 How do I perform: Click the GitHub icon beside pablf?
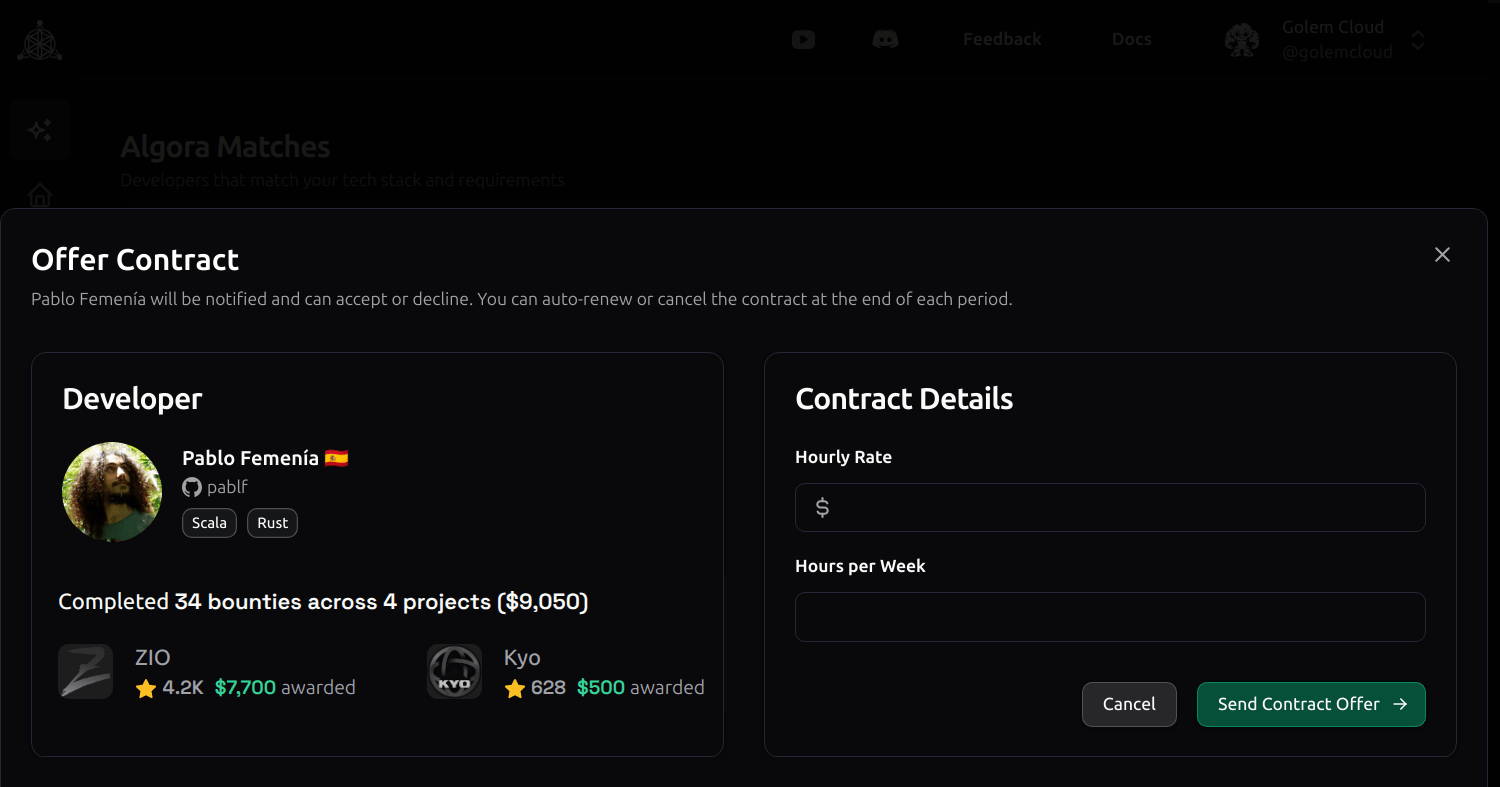192,488
